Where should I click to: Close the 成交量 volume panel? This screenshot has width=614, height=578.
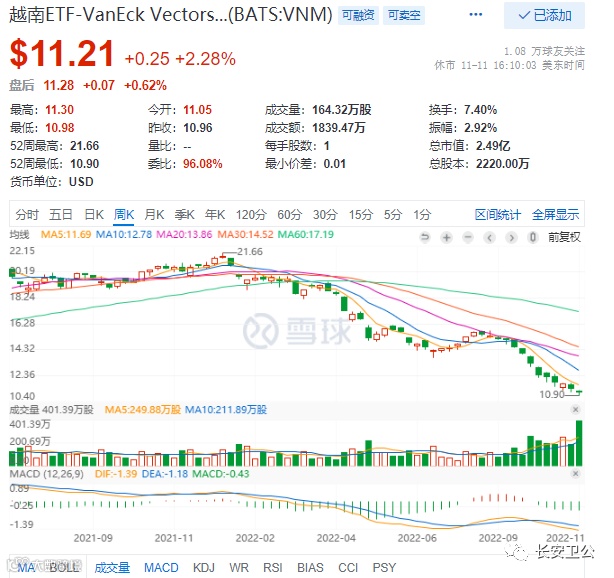tap(575, 410)
